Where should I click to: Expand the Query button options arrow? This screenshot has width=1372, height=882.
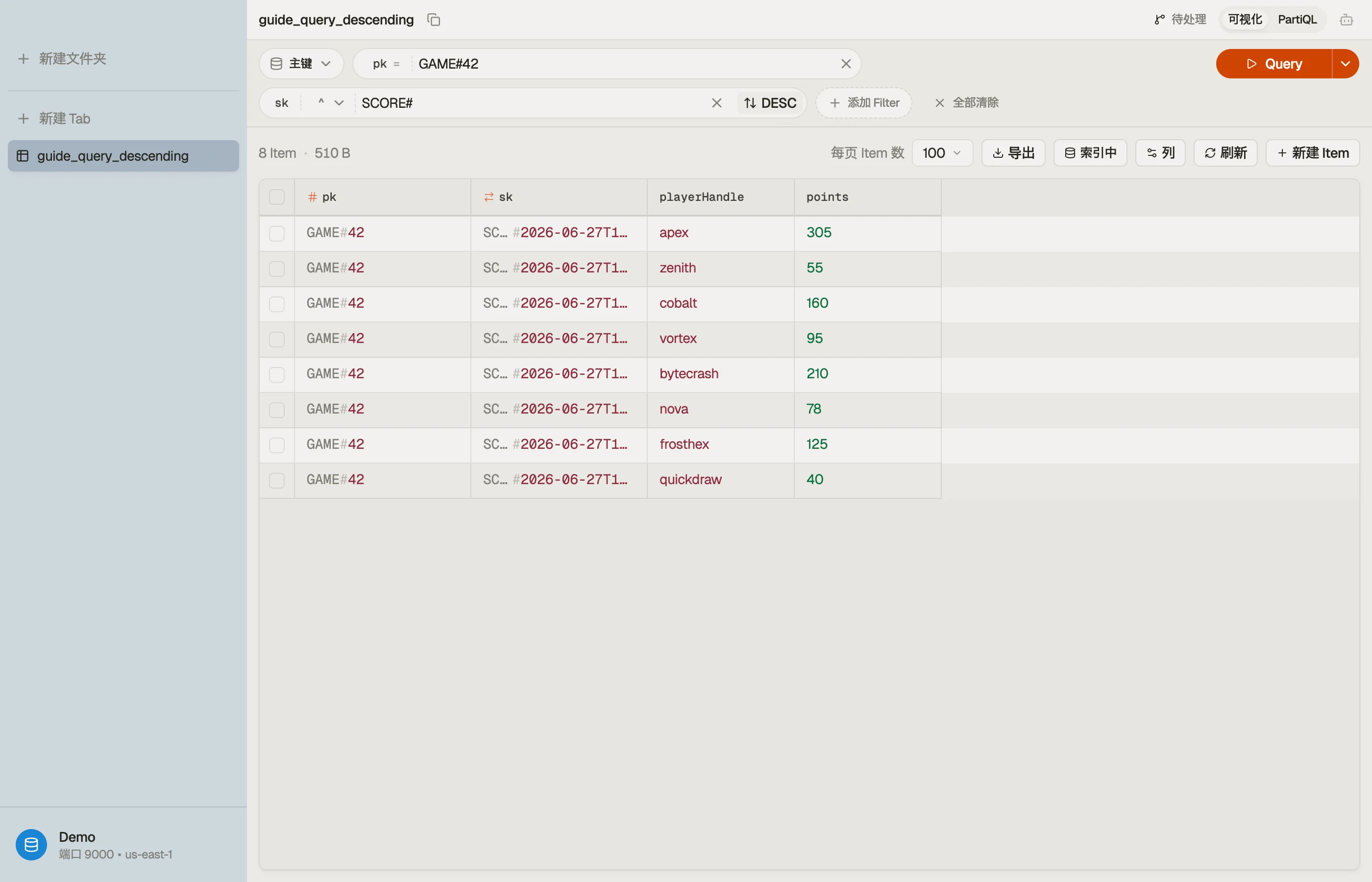1345,64
